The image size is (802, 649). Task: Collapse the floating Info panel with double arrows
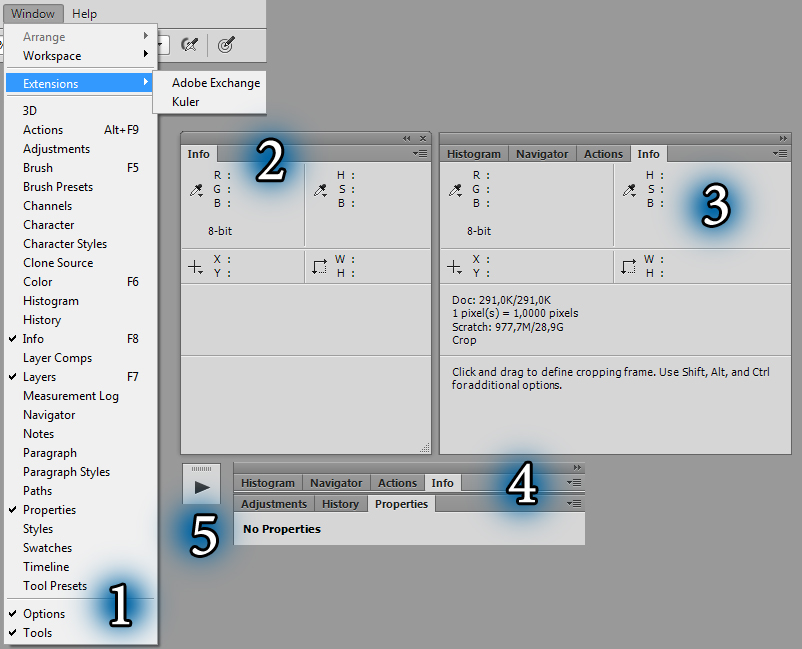407,139
